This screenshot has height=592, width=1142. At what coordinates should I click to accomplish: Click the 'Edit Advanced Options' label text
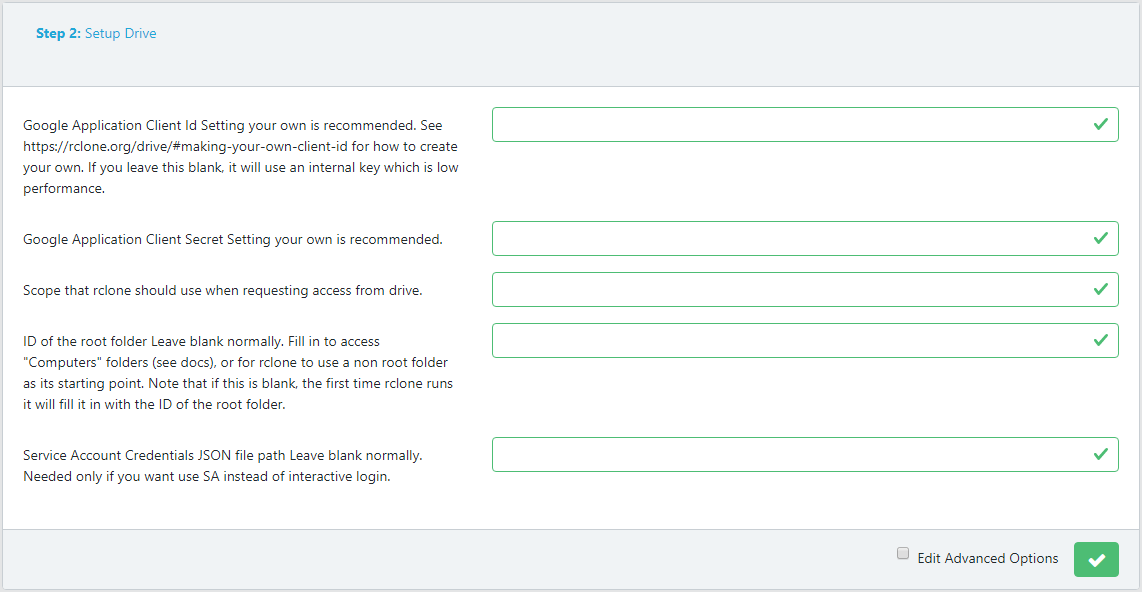[x=988, y=559]
